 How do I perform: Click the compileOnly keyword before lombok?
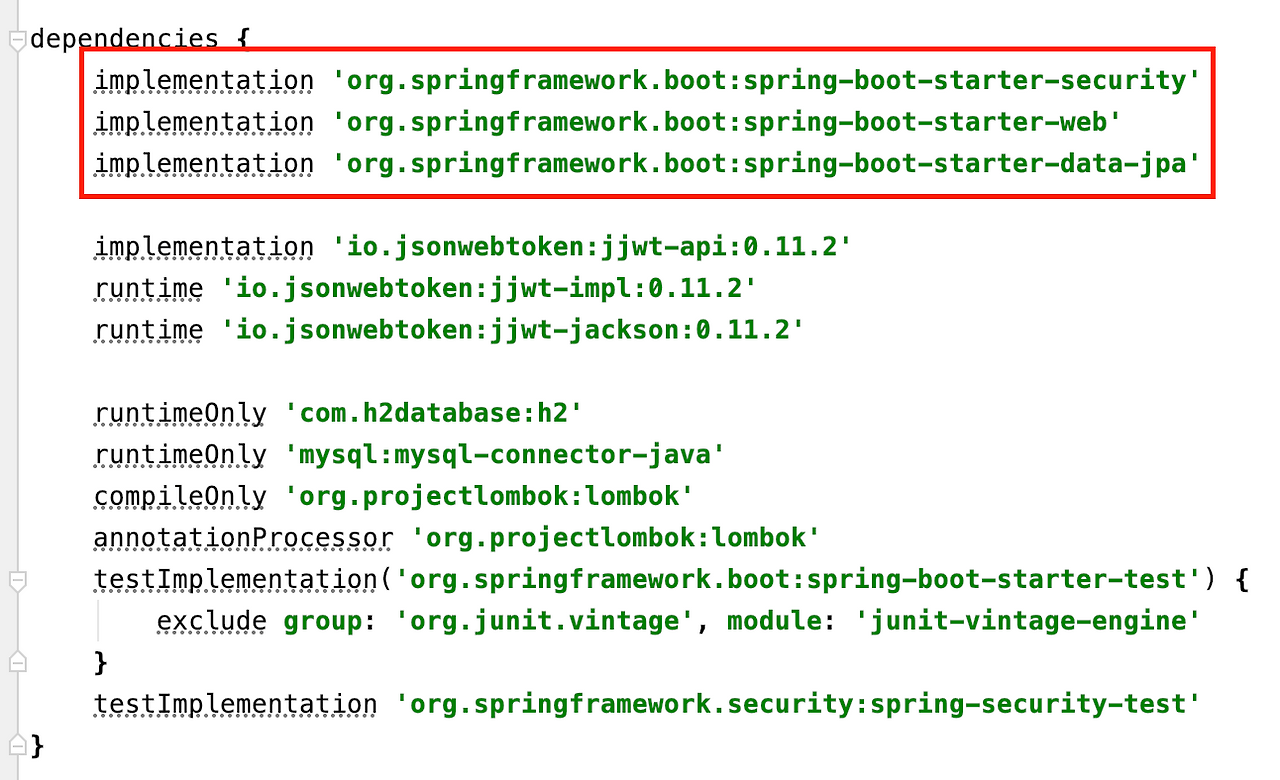[x=180, y=495]
